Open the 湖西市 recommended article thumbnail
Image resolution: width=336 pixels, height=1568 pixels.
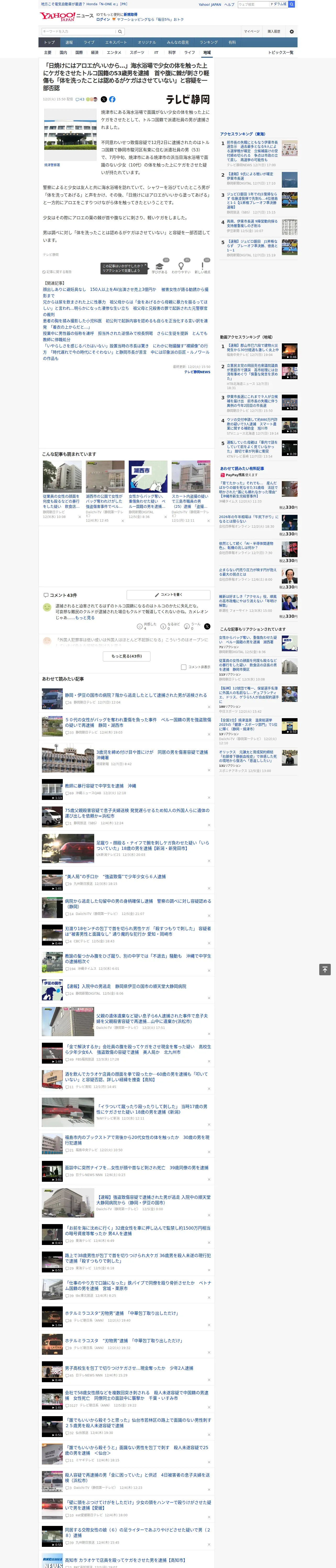pyautogui.click(x=148, y=477)
